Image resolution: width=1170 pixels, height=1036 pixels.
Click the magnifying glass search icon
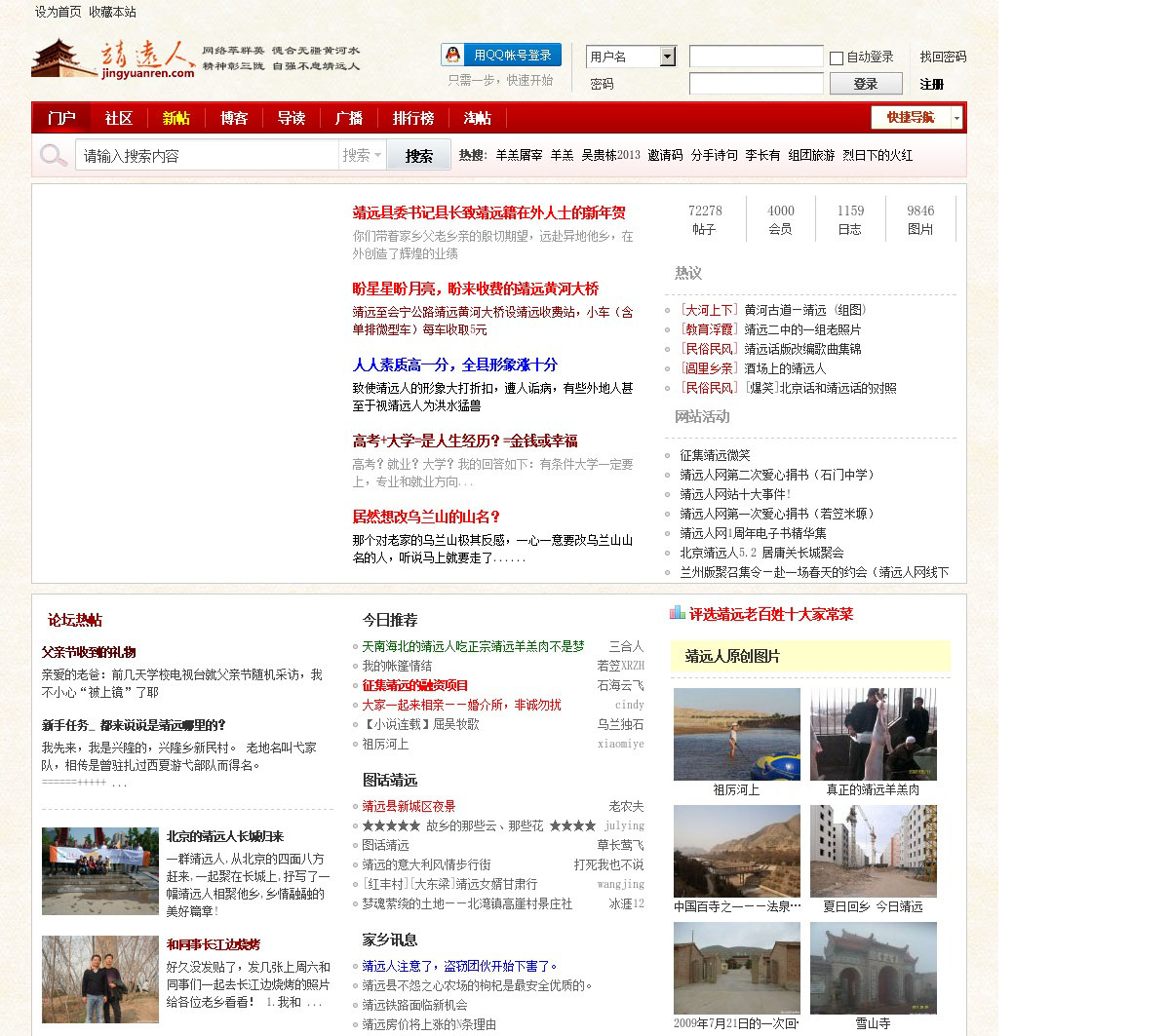[x=54, y=155]
